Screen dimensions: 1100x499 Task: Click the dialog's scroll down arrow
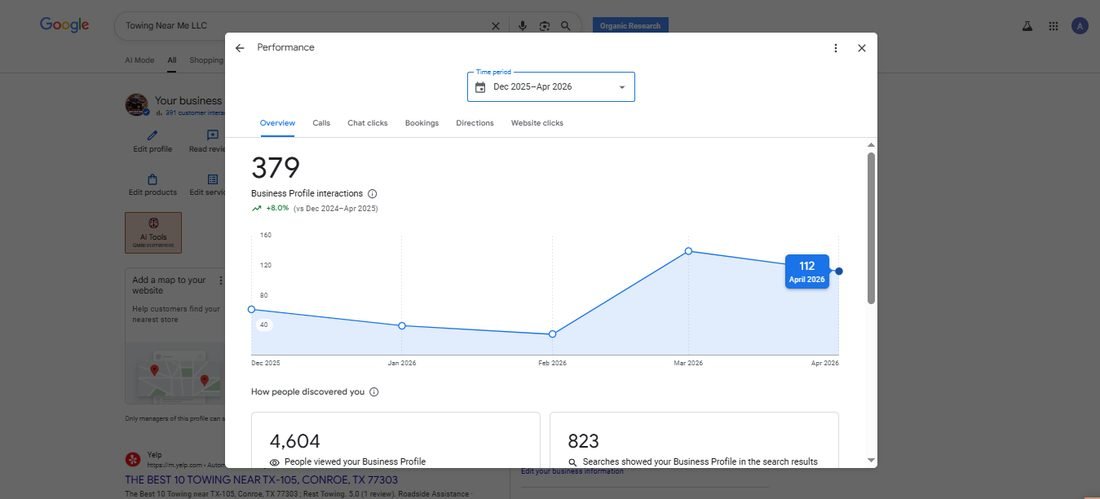tap(871, 460)
